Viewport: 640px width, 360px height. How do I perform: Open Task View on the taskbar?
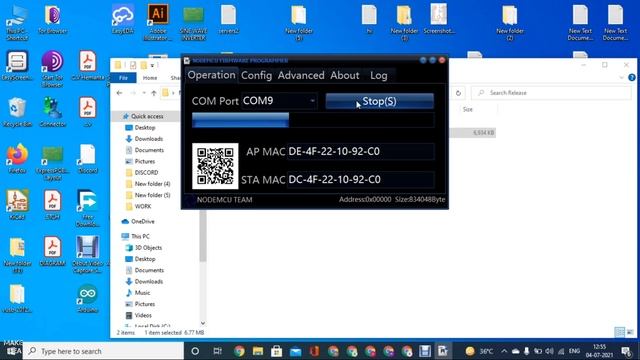point(218,351)
